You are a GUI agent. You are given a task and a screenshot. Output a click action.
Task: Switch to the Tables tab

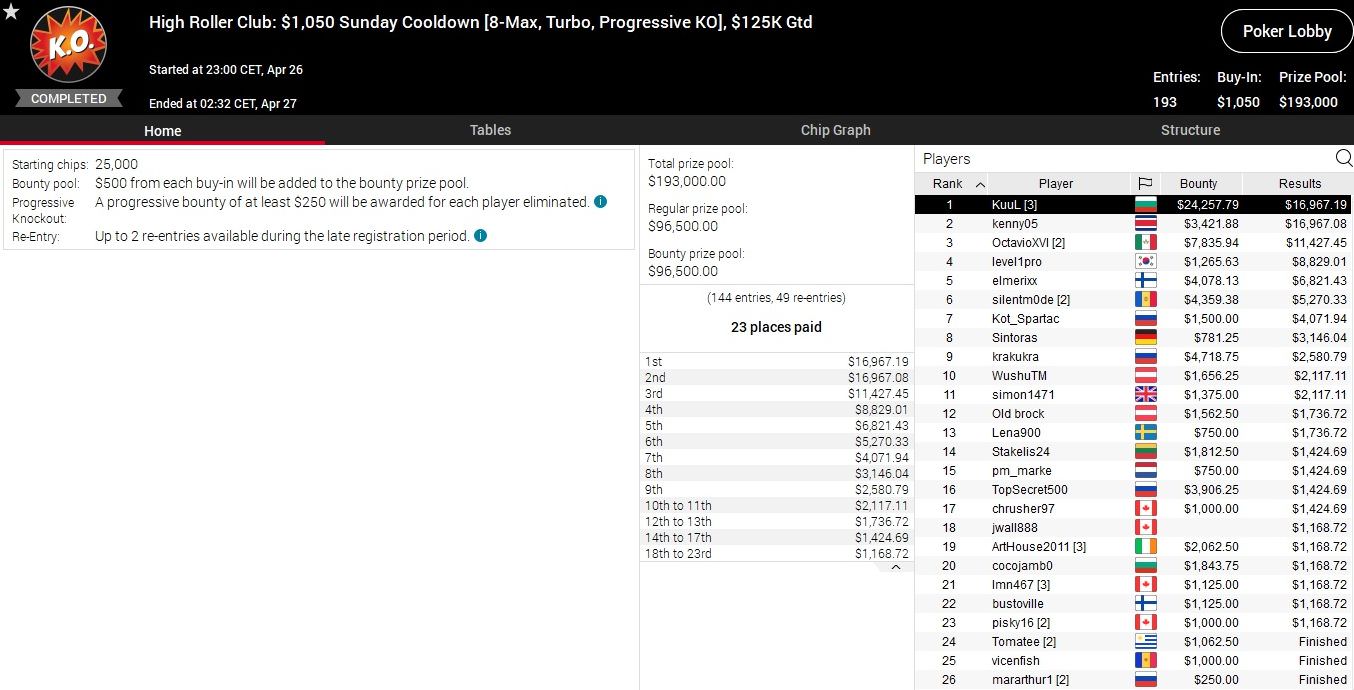click(x=490, y=130)
